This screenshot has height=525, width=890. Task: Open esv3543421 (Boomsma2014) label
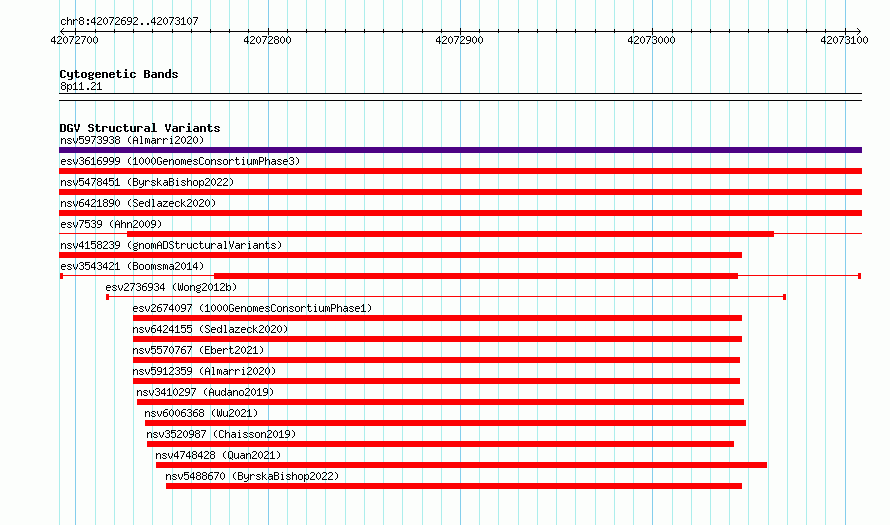pos(132,266)
